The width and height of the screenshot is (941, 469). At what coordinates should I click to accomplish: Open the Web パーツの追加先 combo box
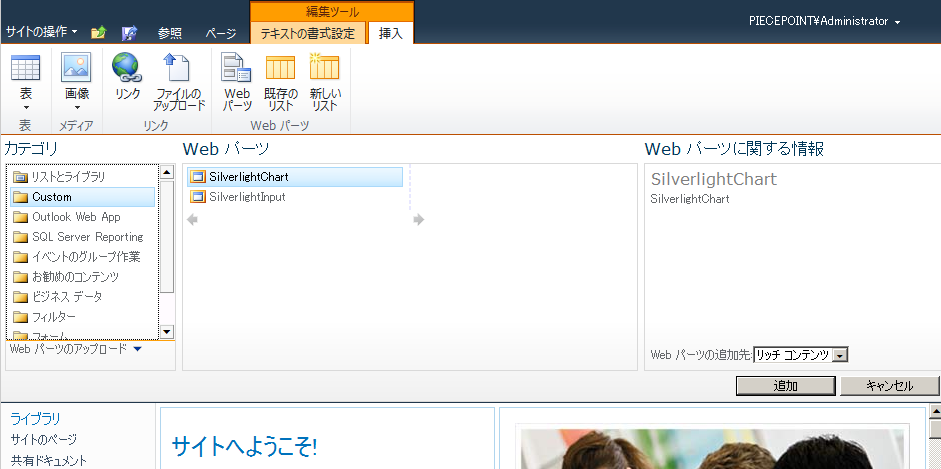tap(801, 355)
